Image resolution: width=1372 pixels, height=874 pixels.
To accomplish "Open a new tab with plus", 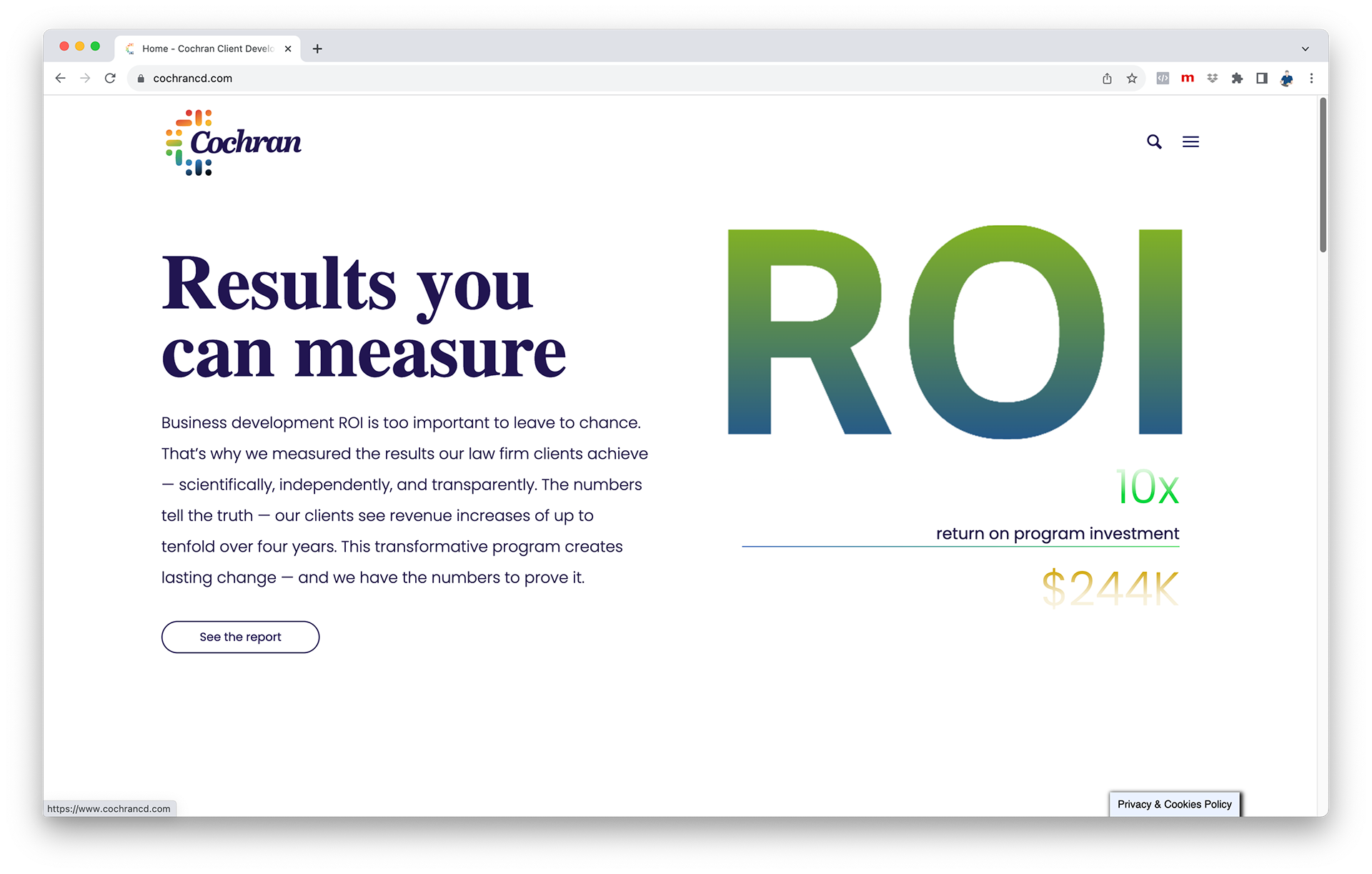I will 317,49.
